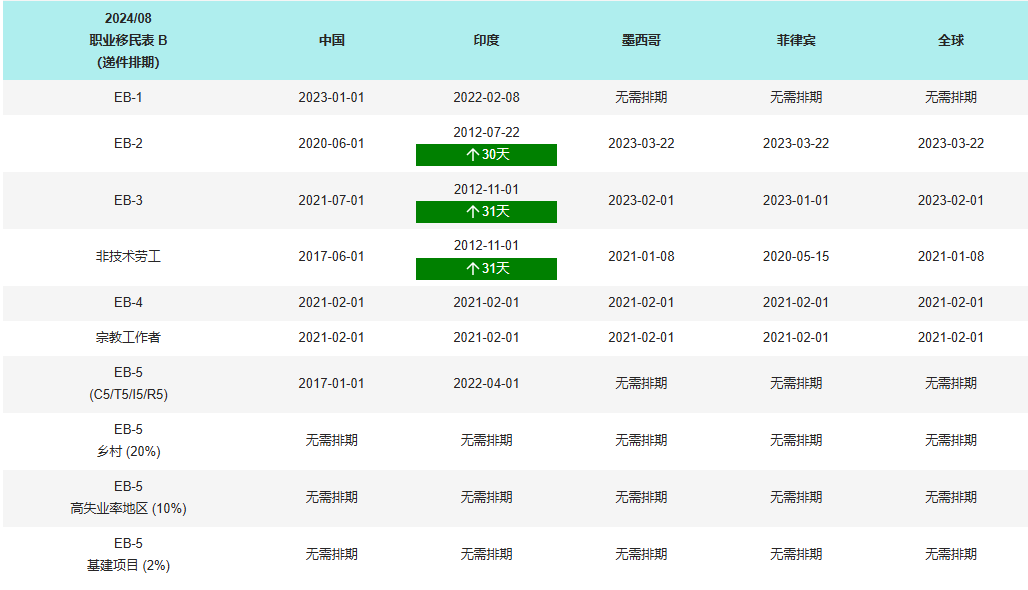Select the EB-4 row label
This screenshot has width=1028, height=590.
pyautogui.click(x=128, y=302)
